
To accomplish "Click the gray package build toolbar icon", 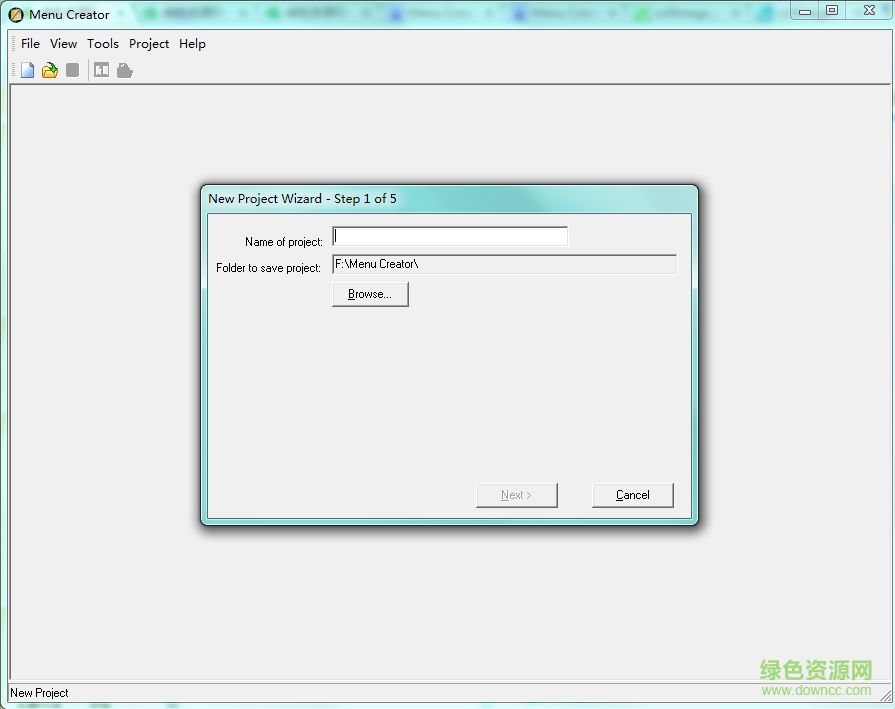I will [x=124, y=70].
